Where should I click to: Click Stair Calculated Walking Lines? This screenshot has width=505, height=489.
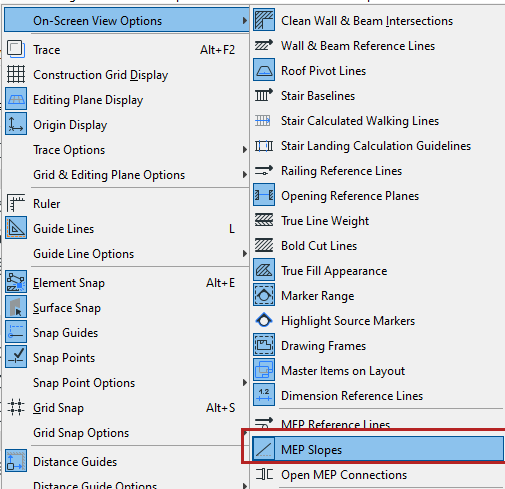(378, 121)
